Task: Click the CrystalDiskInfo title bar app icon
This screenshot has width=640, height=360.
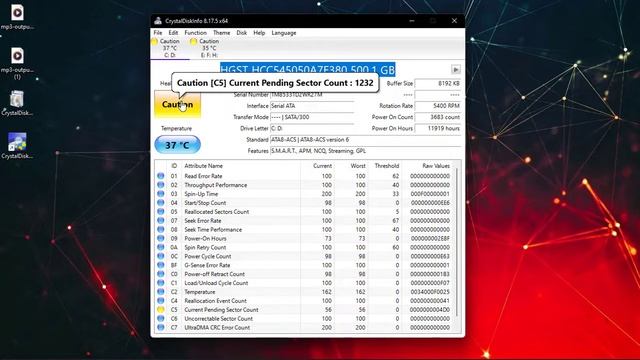Action: (x=158, y=21)
